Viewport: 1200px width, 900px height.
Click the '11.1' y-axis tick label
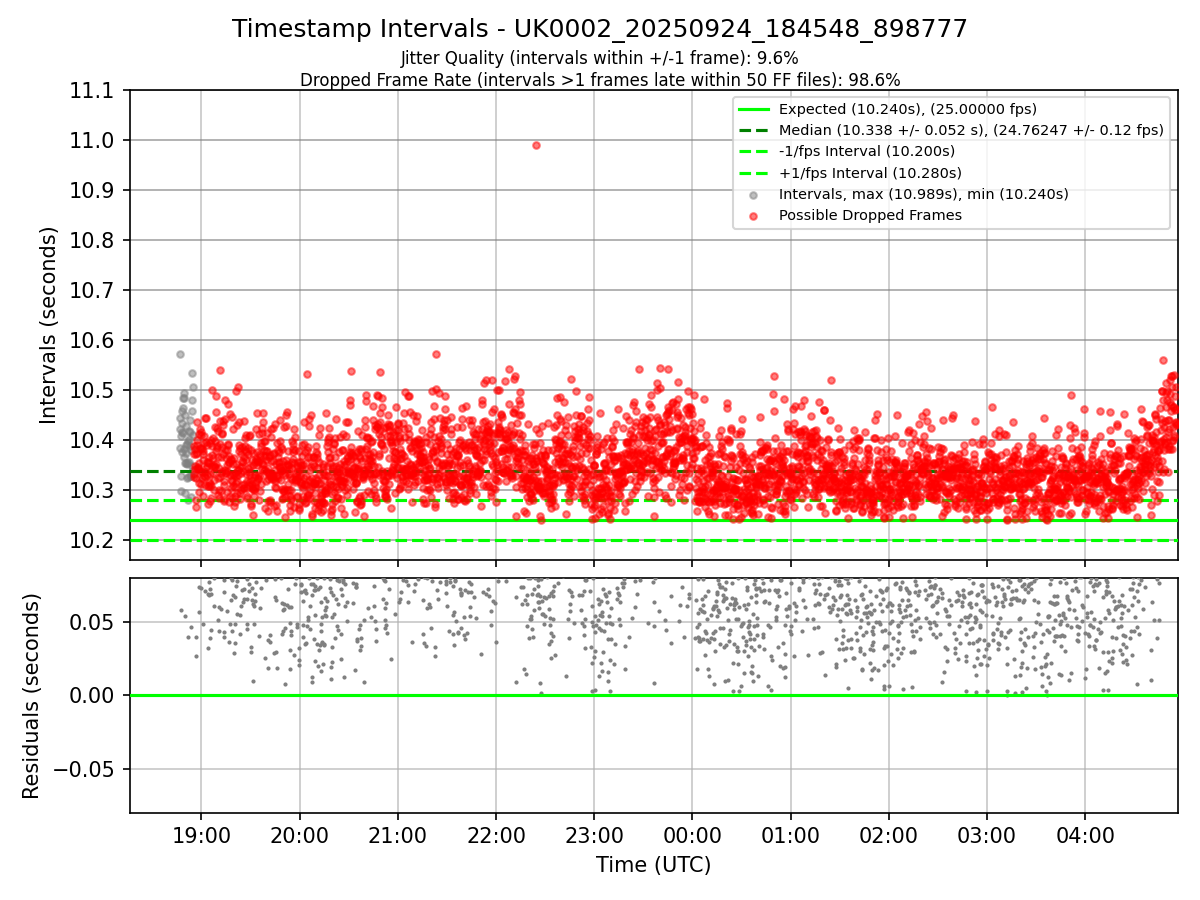(x=94, y=91)
